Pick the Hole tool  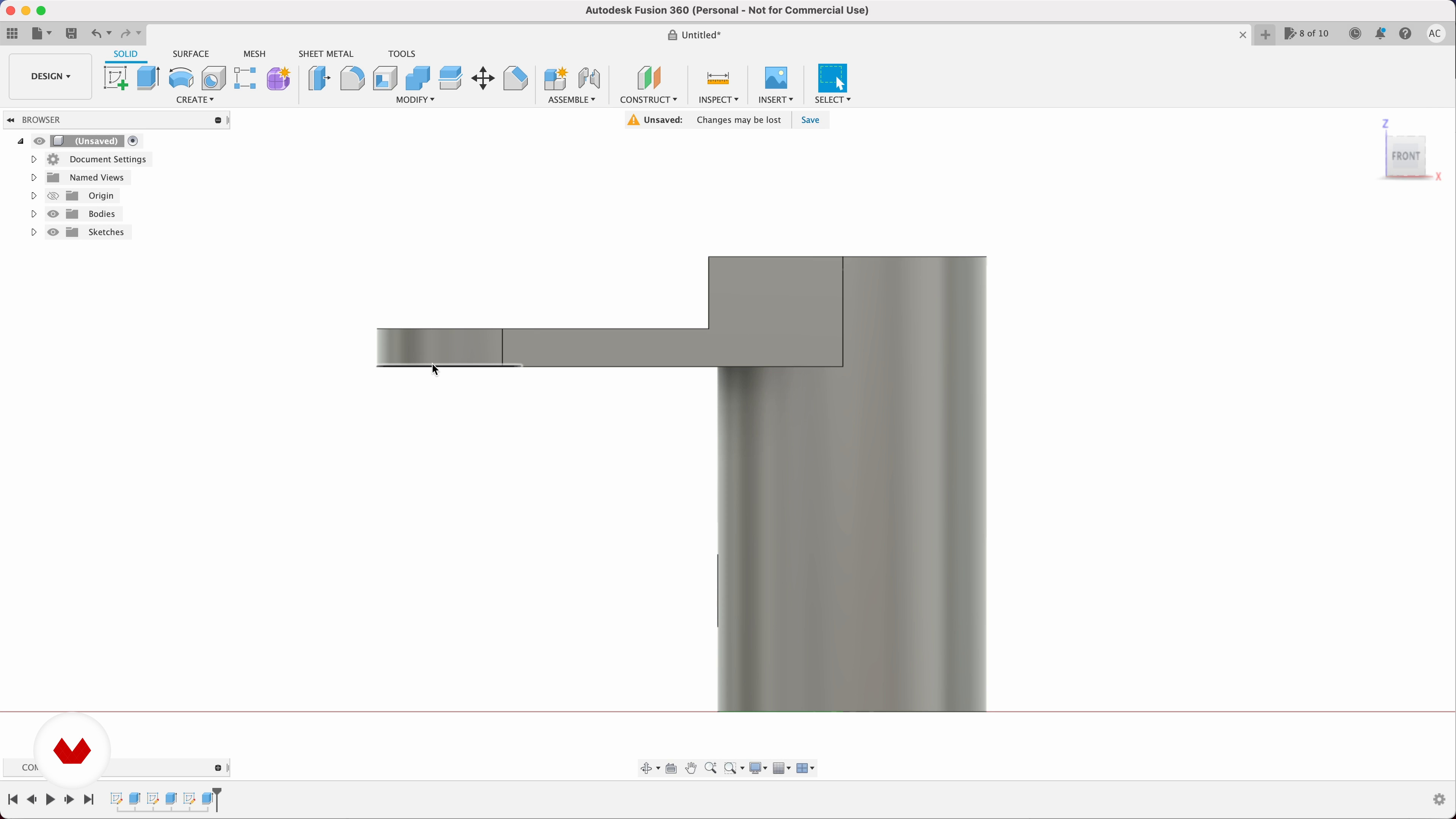click(x=213, y=78)
